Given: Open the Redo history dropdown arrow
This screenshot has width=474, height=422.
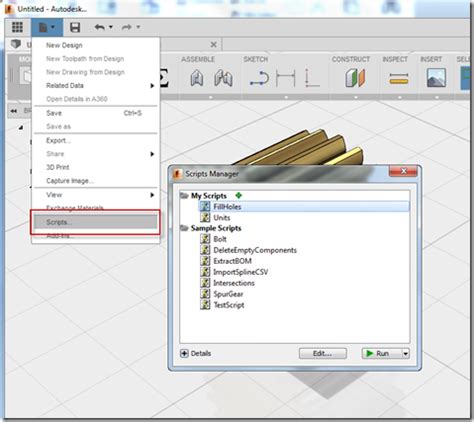Looking at the screenshot, I should pos(138,27).
